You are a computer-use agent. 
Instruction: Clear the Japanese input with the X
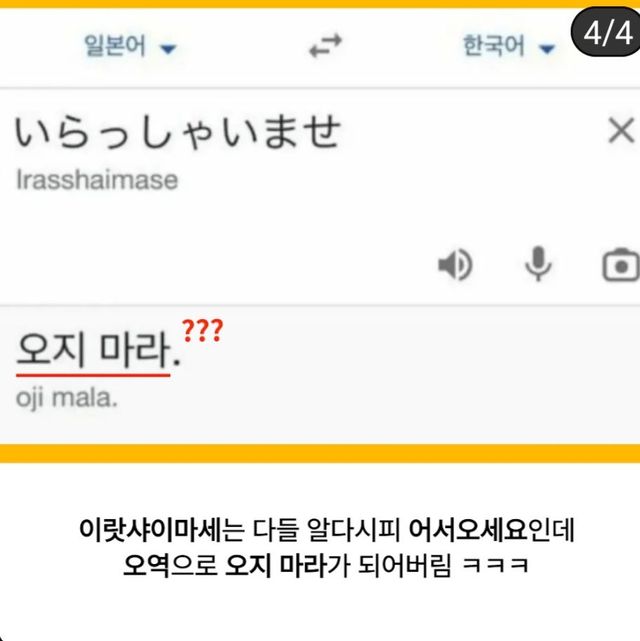[621, 130]
